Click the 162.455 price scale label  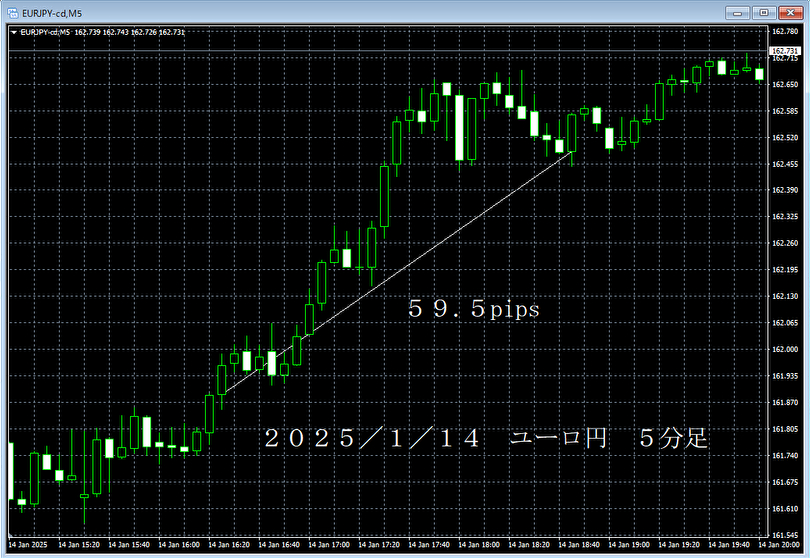click(x=785, y=164)
